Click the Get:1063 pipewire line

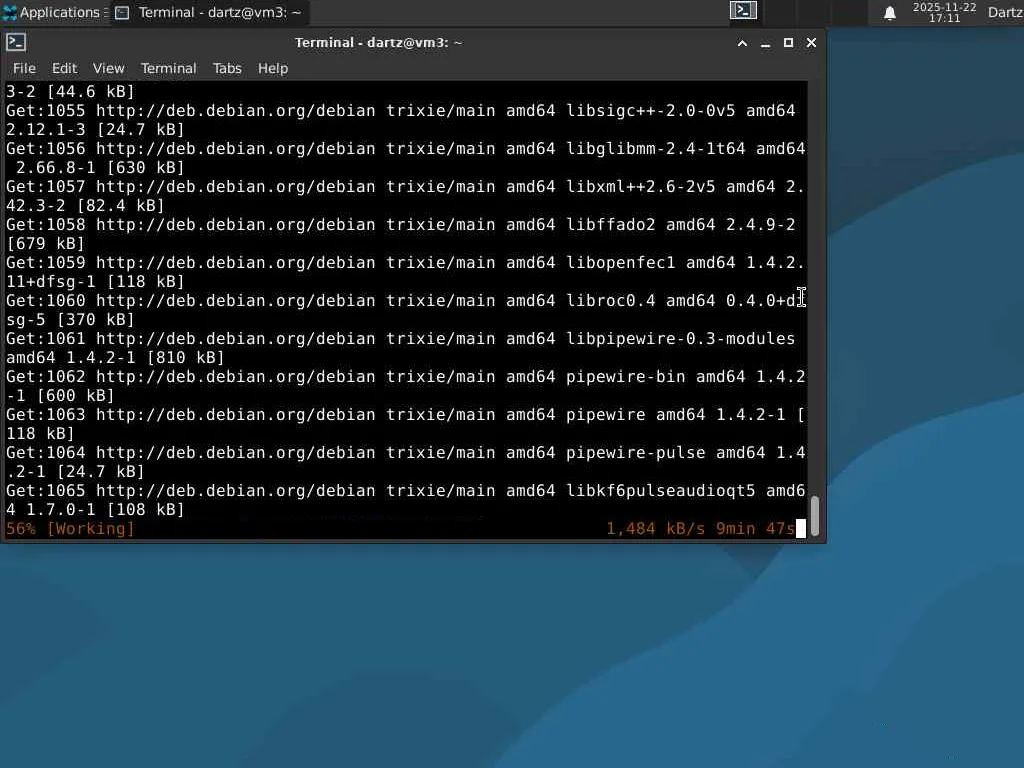(405, 424)
